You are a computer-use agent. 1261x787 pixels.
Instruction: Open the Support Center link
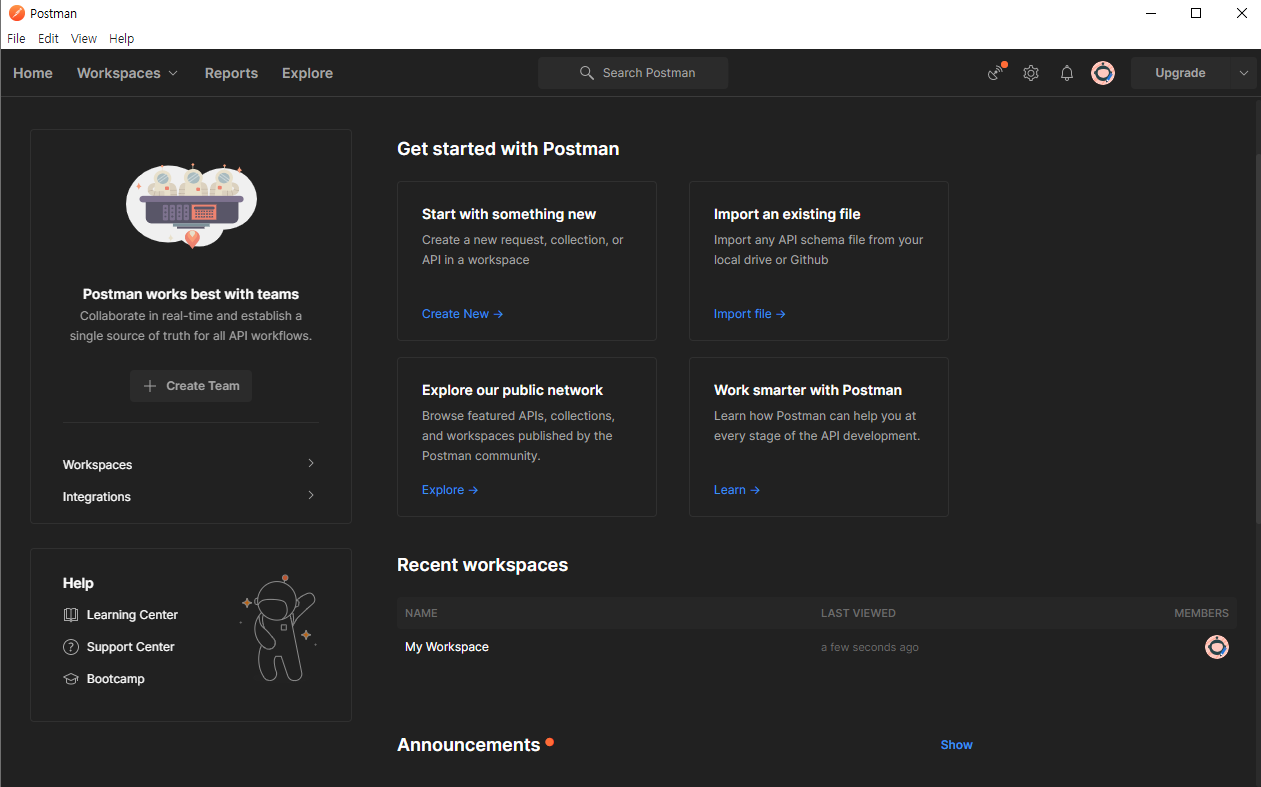tap(130, 647)
